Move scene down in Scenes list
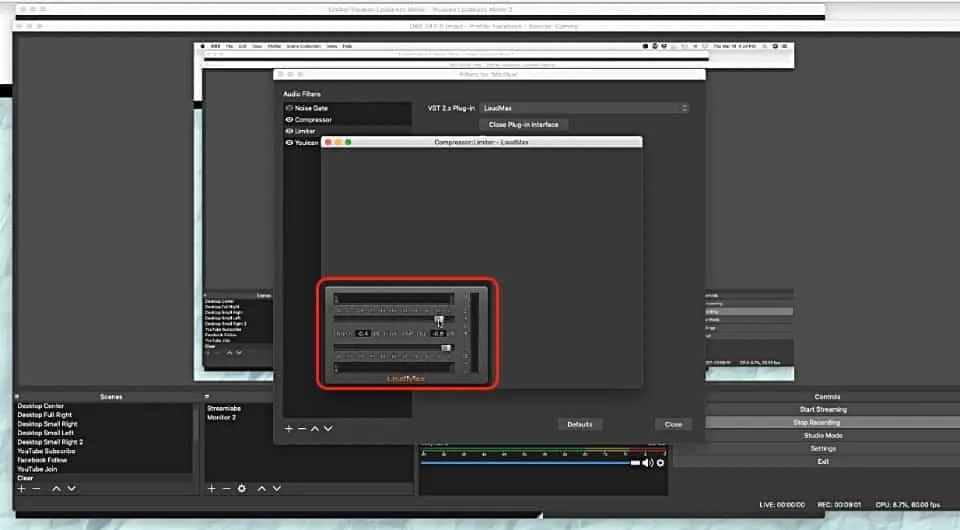The width and height of the screenshot is (960, 530). click(72, 488)
